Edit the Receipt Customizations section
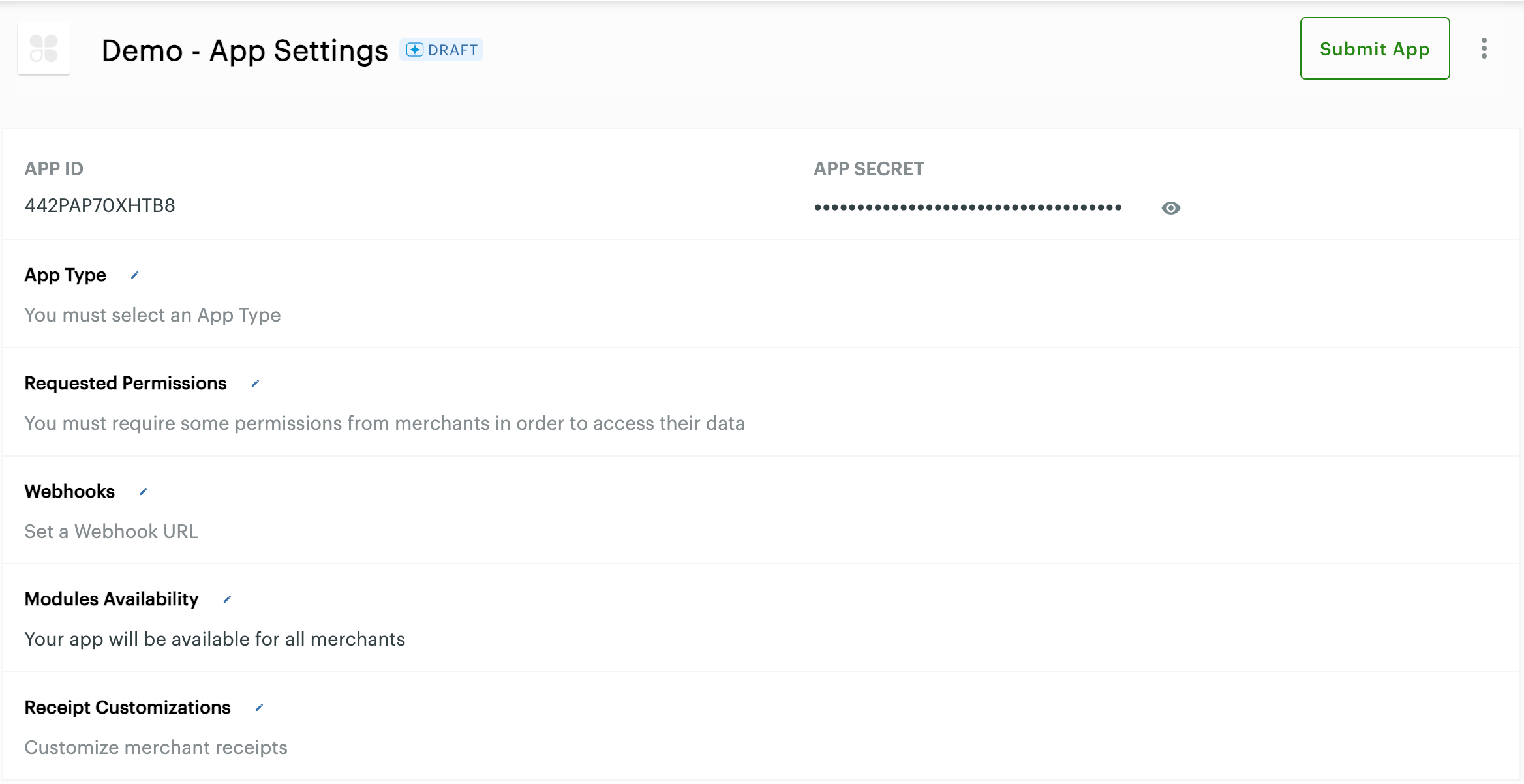 pyautogui.click(x=260, y=707)
